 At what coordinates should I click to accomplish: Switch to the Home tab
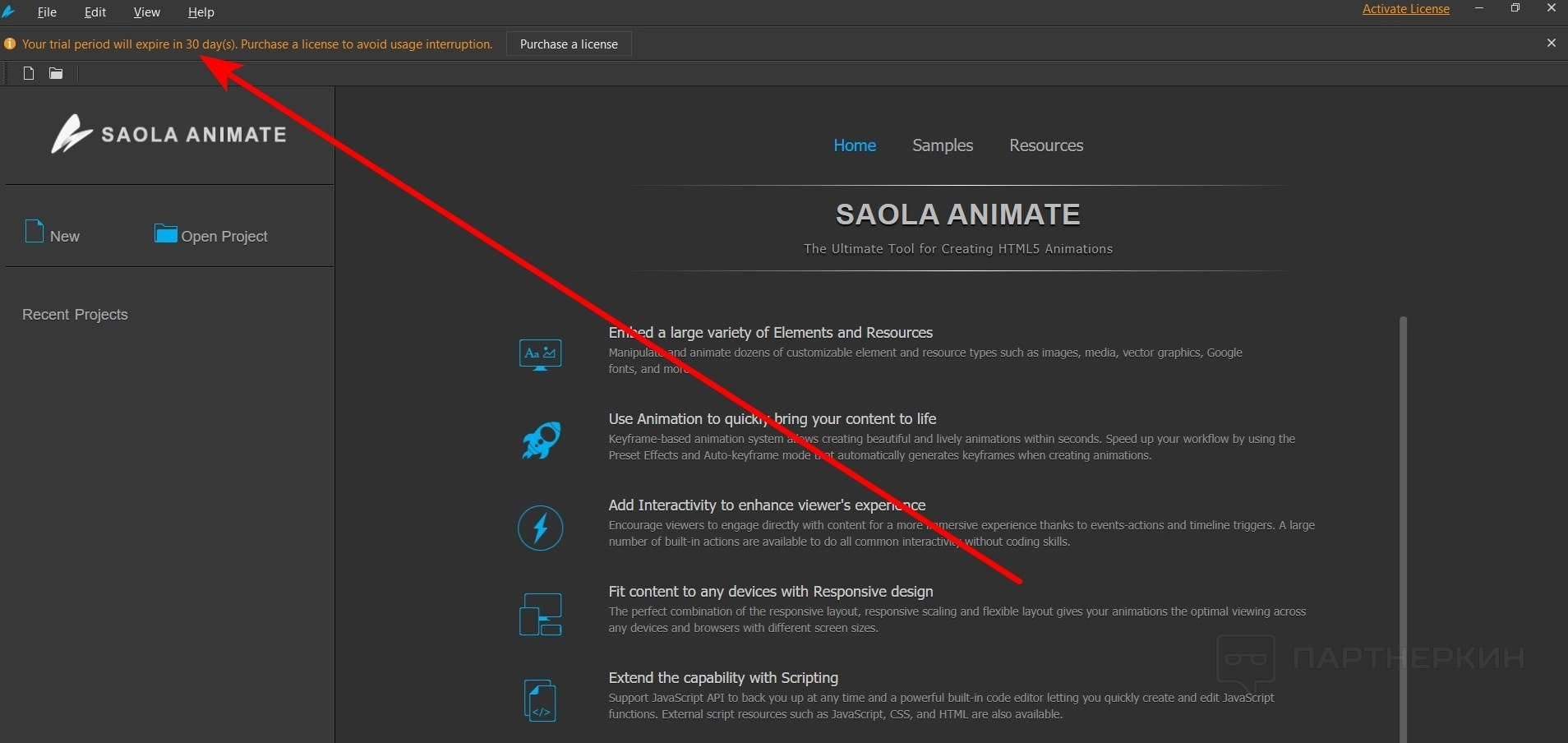coord(855,145)
